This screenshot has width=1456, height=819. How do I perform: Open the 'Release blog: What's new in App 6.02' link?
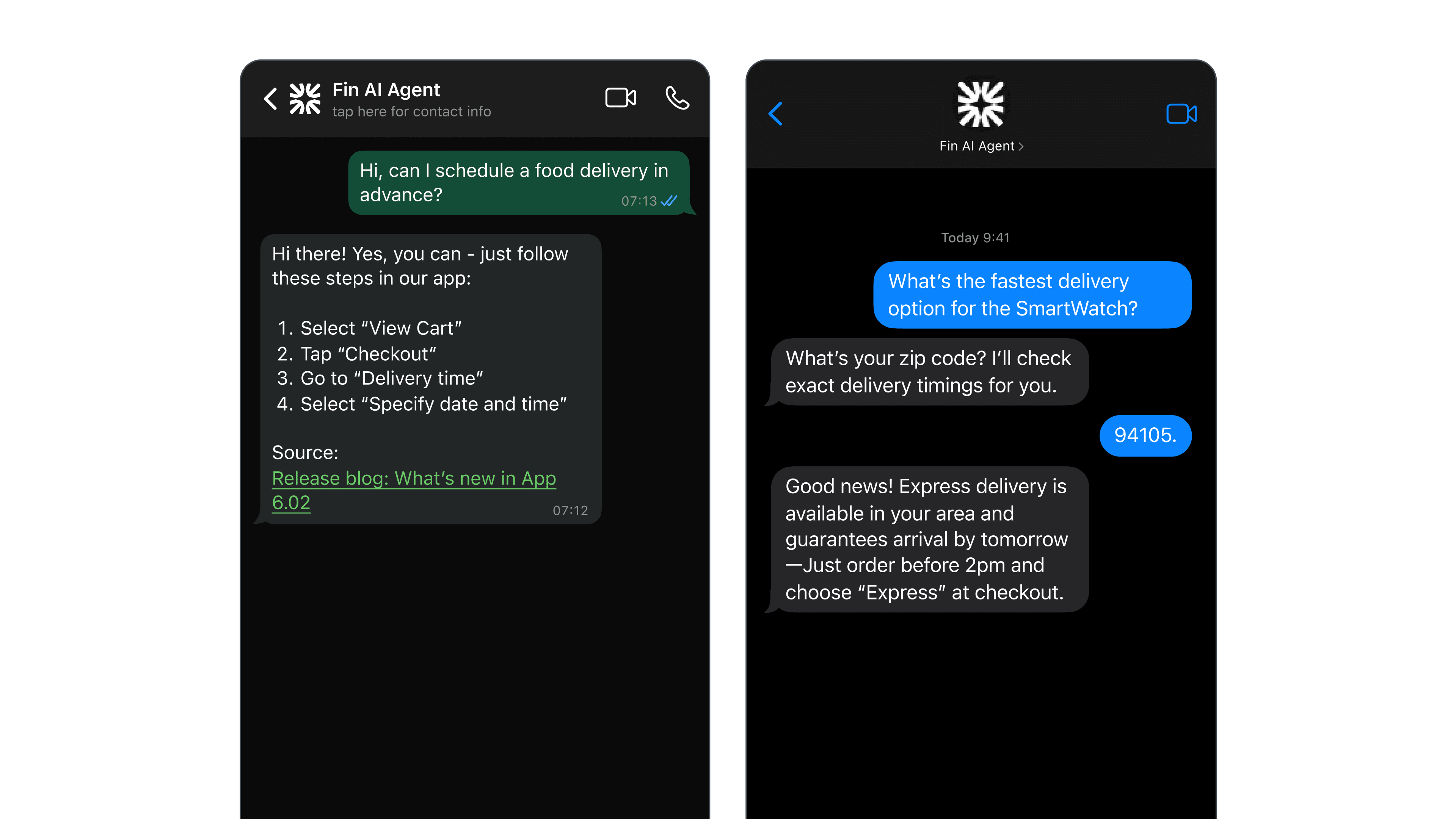[414, 490]
